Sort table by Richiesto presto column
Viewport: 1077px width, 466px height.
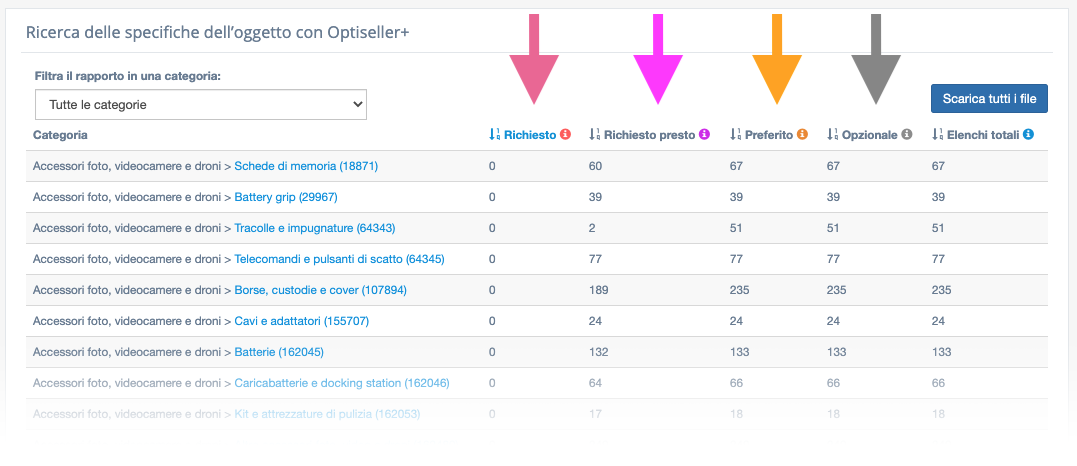click(x=649, y=135)
